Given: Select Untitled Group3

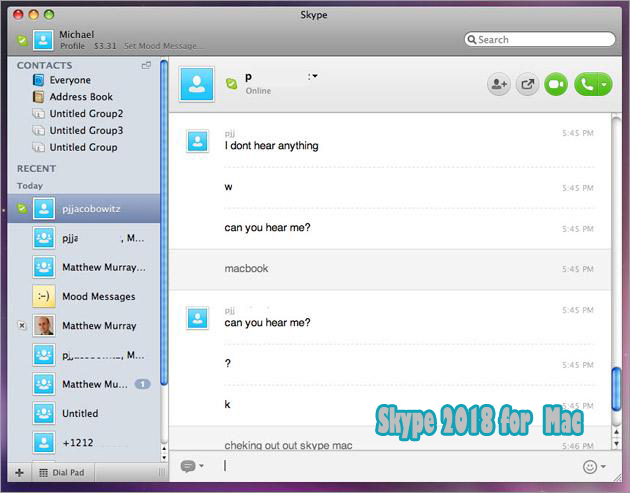Looking at the screenshot, I should (86, 131).
